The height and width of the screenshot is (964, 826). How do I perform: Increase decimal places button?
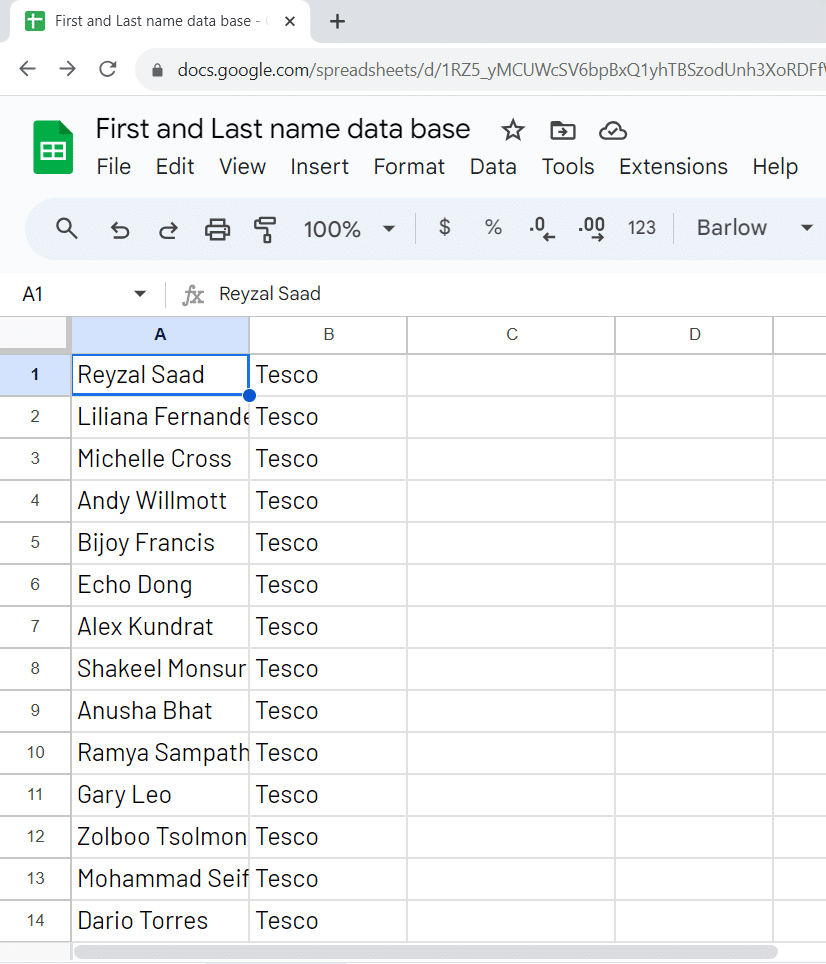click(x=592, y=229)
